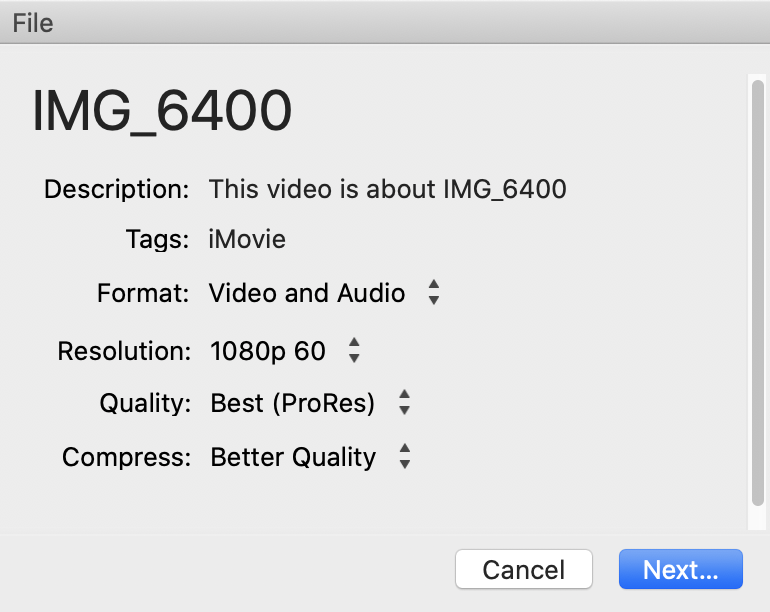Click the Next... button

click(x=680, y=570)
